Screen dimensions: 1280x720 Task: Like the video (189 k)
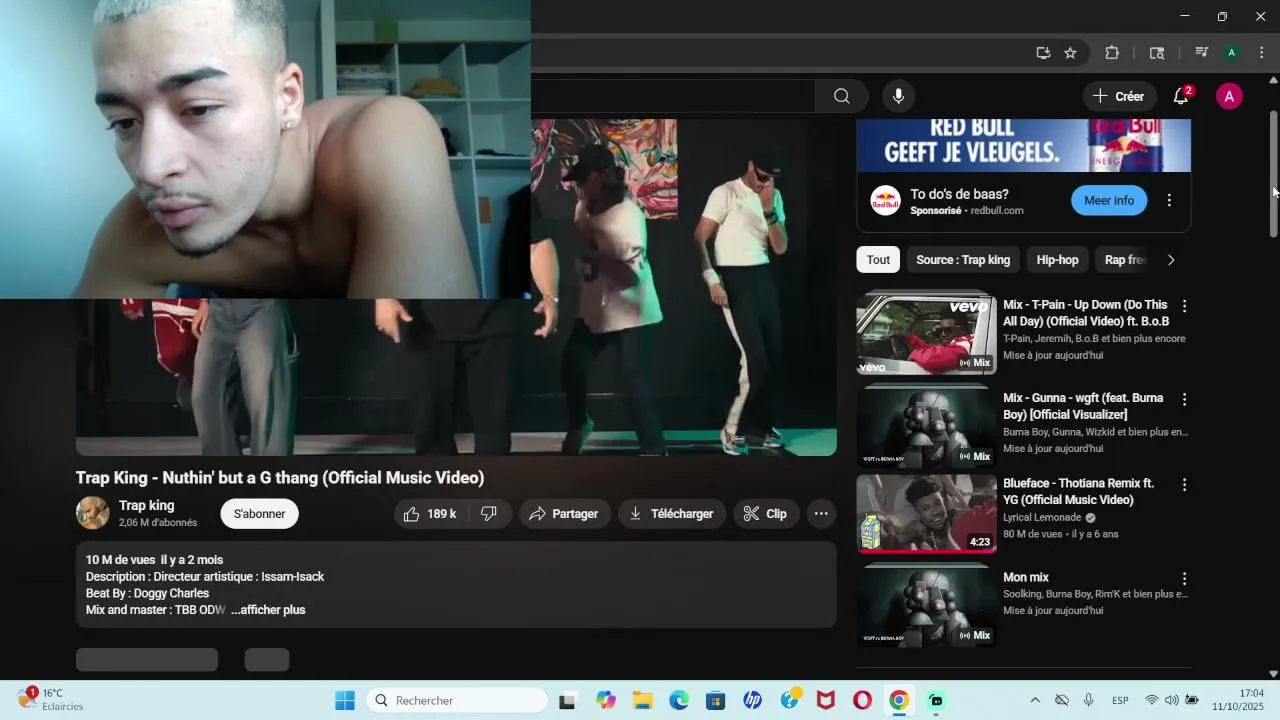coord(430,514)
